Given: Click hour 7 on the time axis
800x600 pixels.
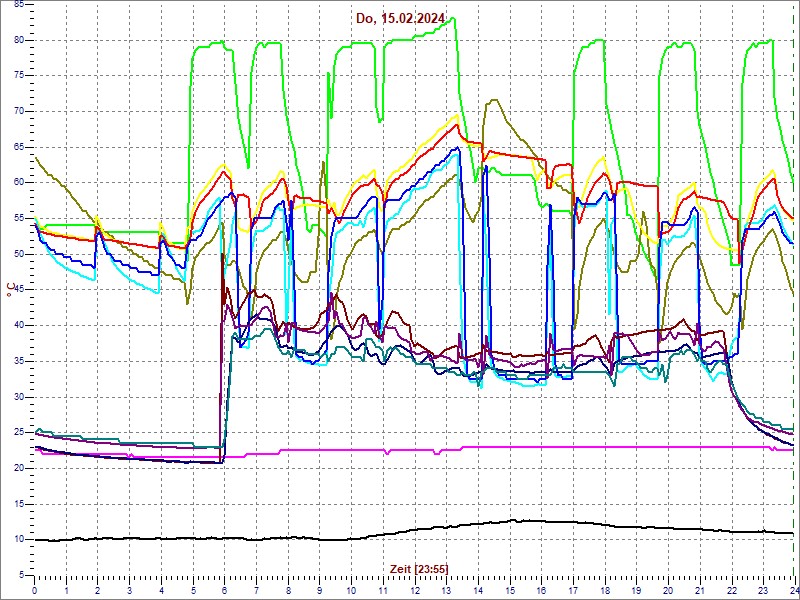Looking at the screenshot, I should pyautogui.click(x=256, y=590).
